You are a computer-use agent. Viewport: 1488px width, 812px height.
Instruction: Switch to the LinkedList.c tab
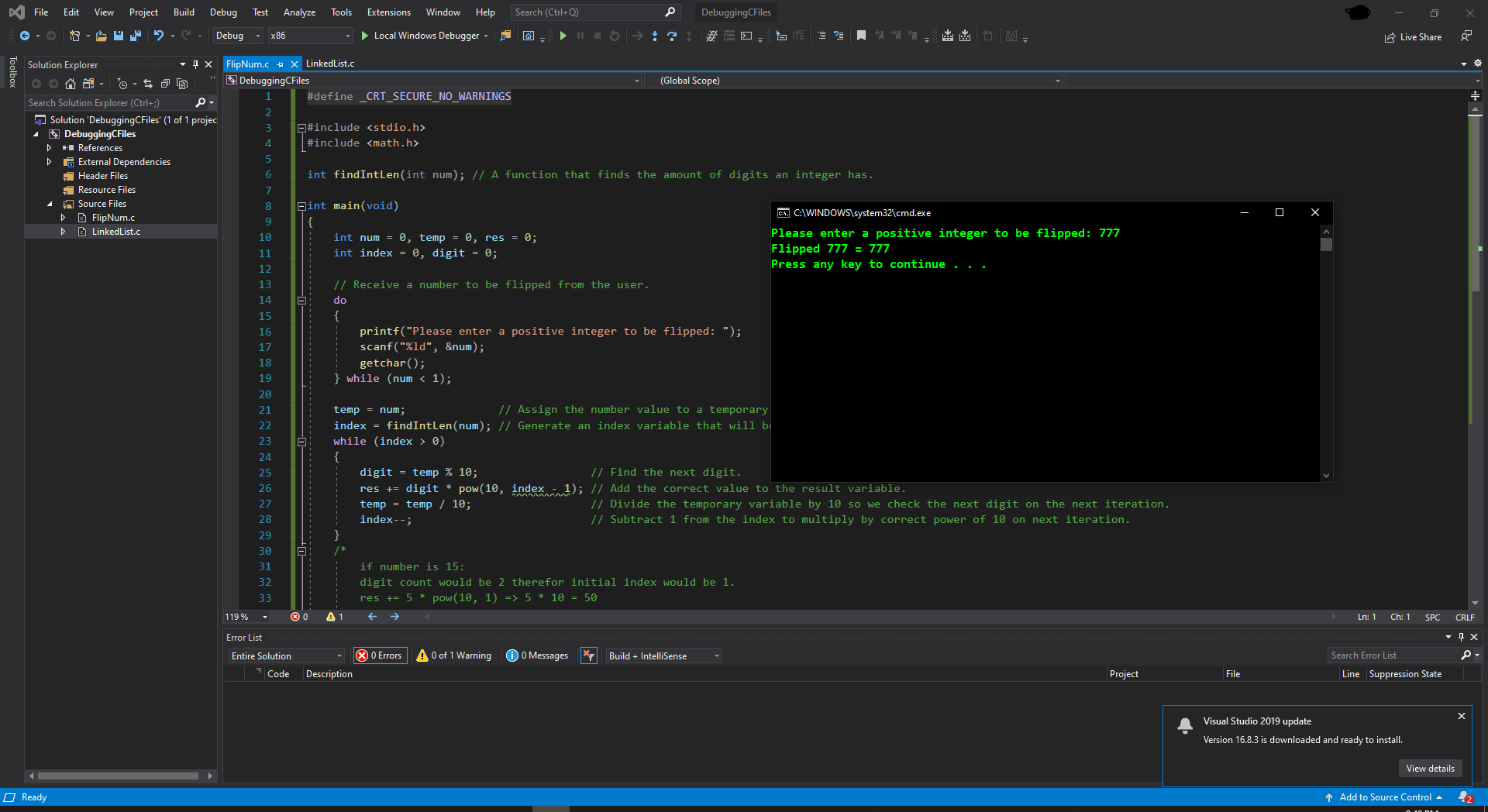pyautogui.click(x=330, y=64)
